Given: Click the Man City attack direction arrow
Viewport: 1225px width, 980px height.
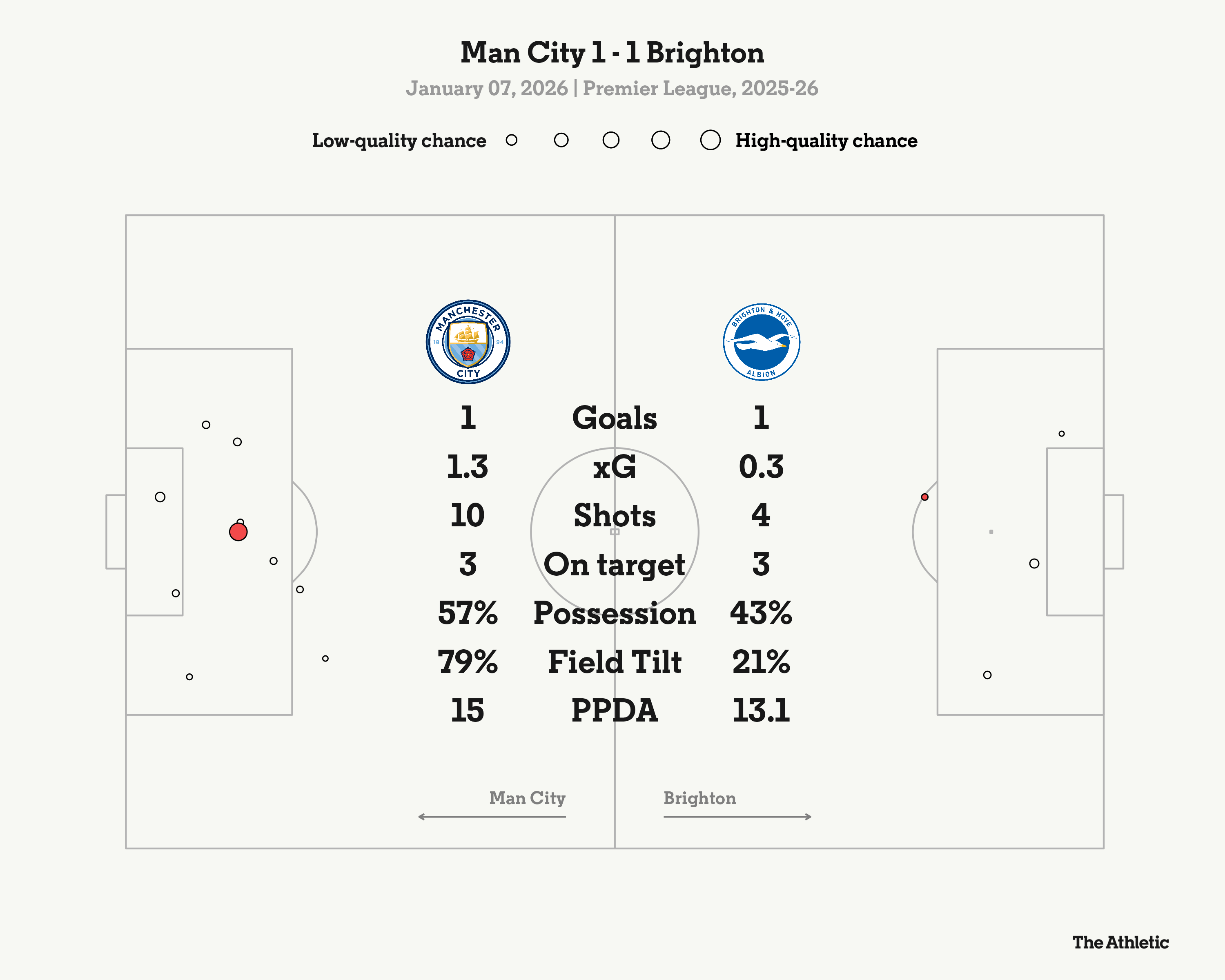Looking at the screenshot, I should tap(492, 816).
